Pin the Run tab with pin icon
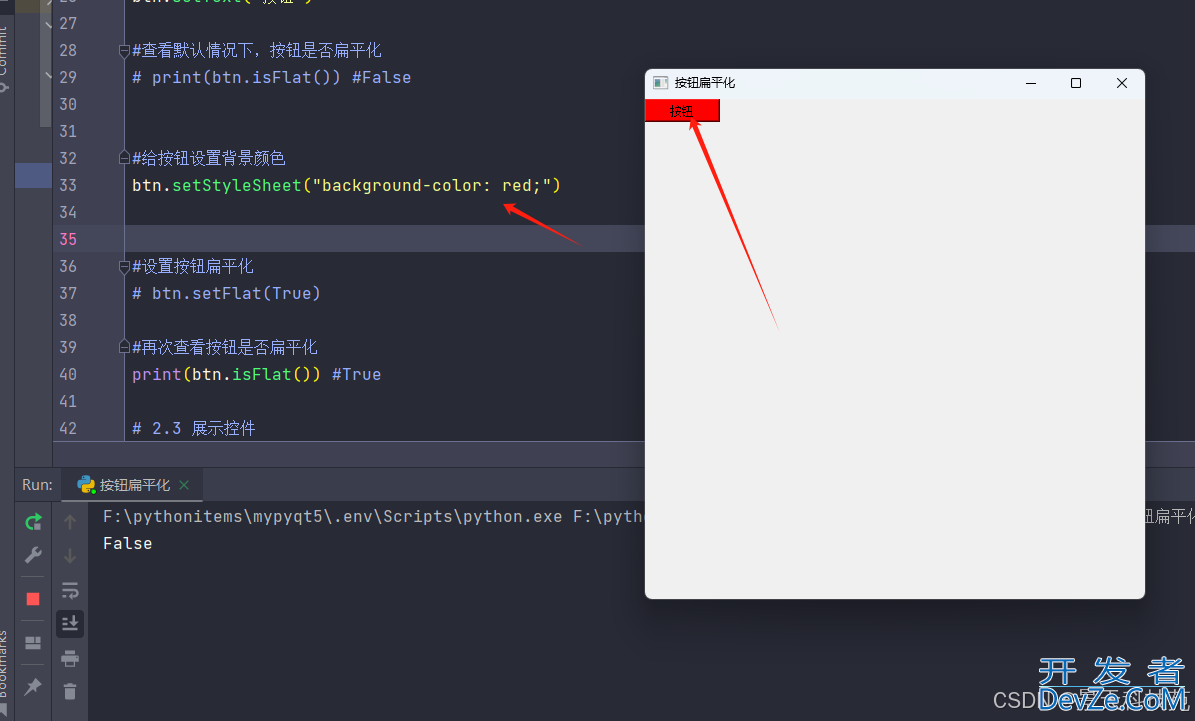This screenshot has height=721, width=1195. pos(33,687)
